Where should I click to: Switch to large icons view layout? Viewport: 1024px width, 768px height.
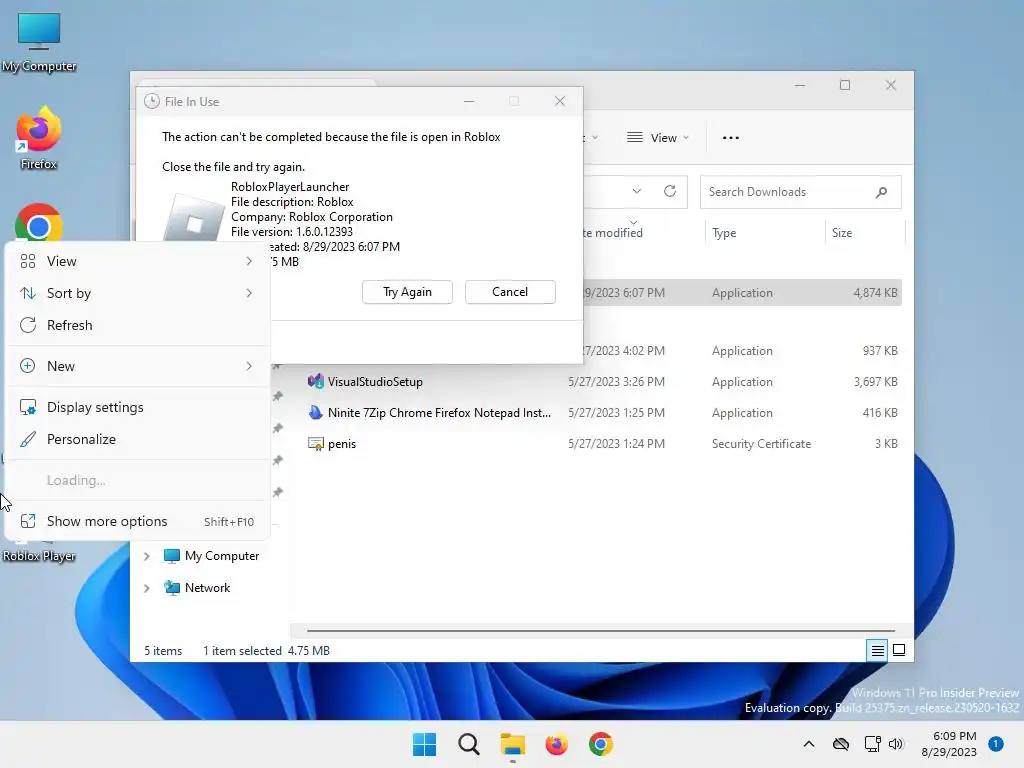click(x=899, y=650)
